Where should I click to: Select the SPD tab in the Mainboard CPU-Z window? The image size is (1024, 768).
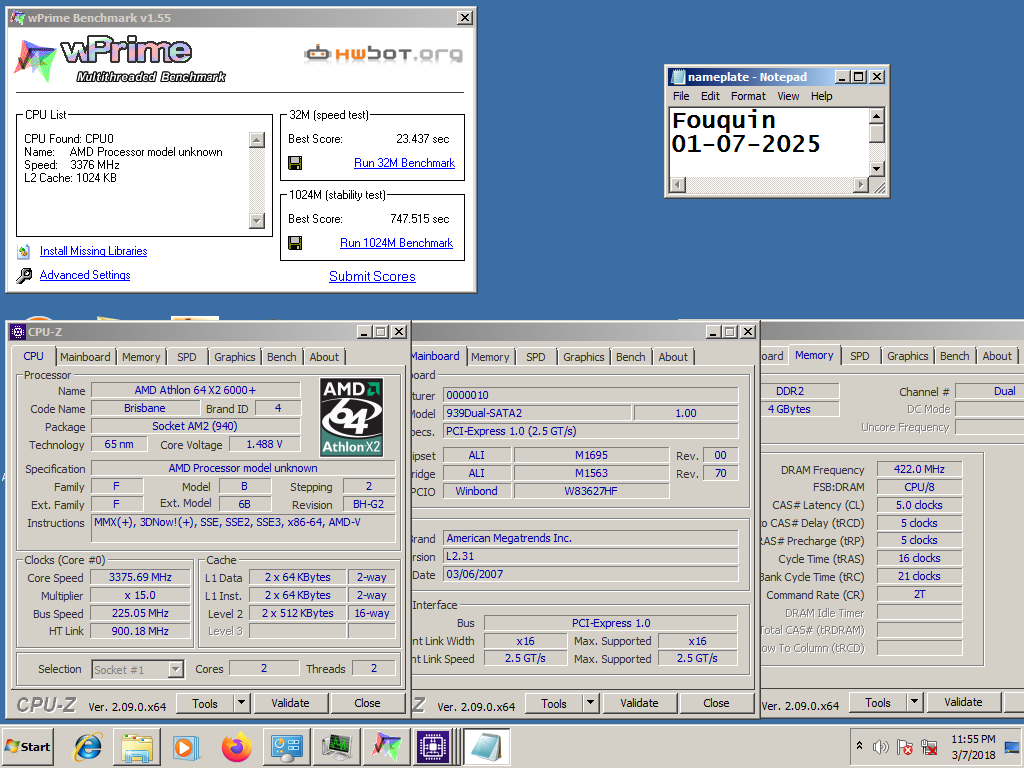pos(536,357)
